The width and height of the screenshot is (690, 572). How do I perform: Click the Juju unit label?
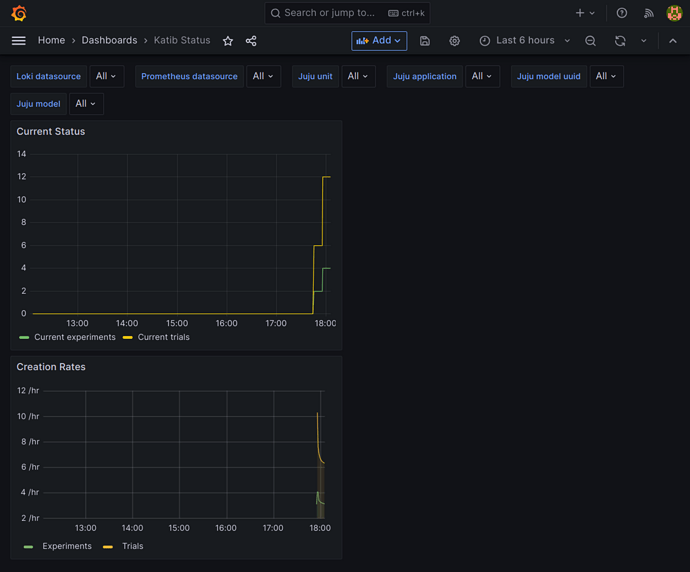coord(315,76)
